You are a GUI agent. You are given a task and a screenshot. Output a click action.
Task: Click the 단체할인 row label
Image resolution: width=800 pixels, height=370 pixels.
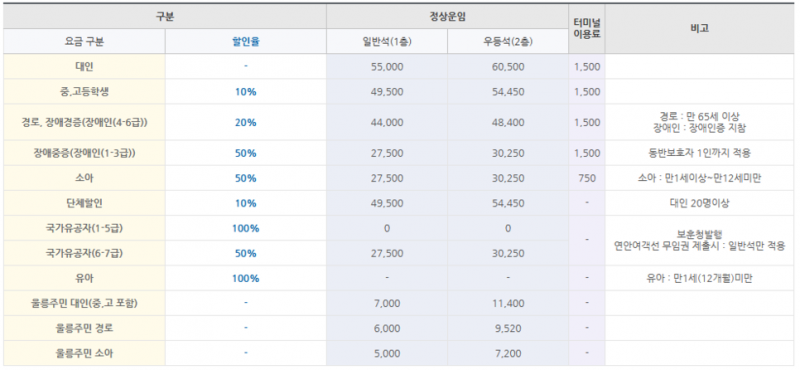84,203
